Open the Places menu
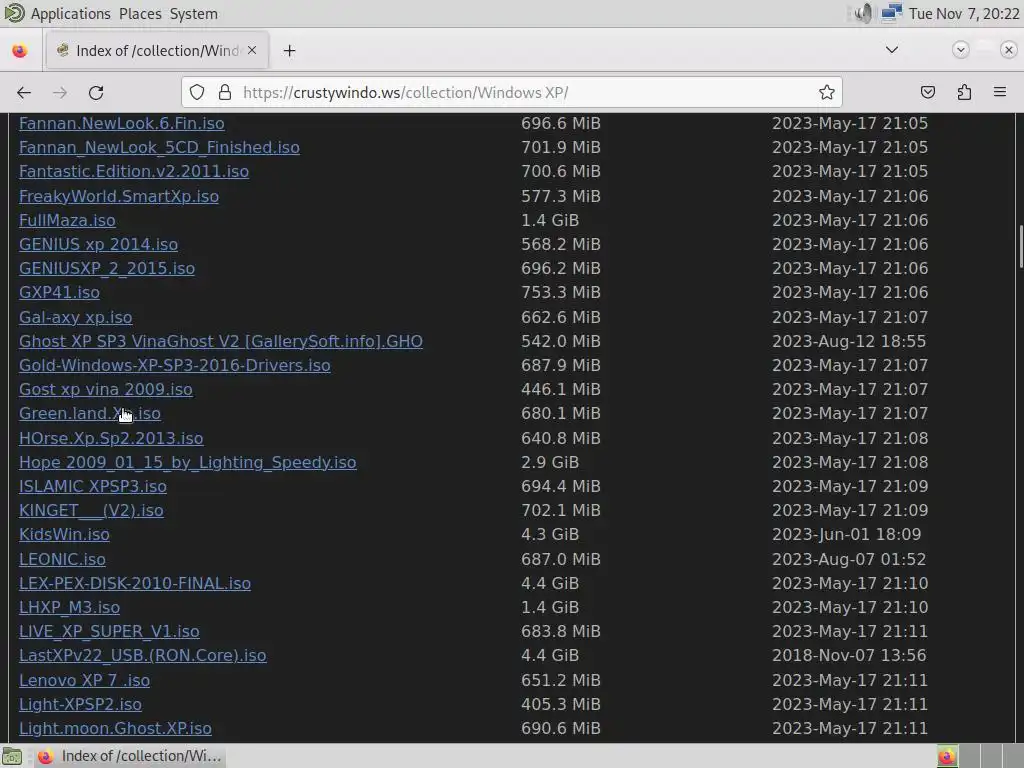Image resolution: width=1024 pixels, height=768 pixels. [140, 14]
